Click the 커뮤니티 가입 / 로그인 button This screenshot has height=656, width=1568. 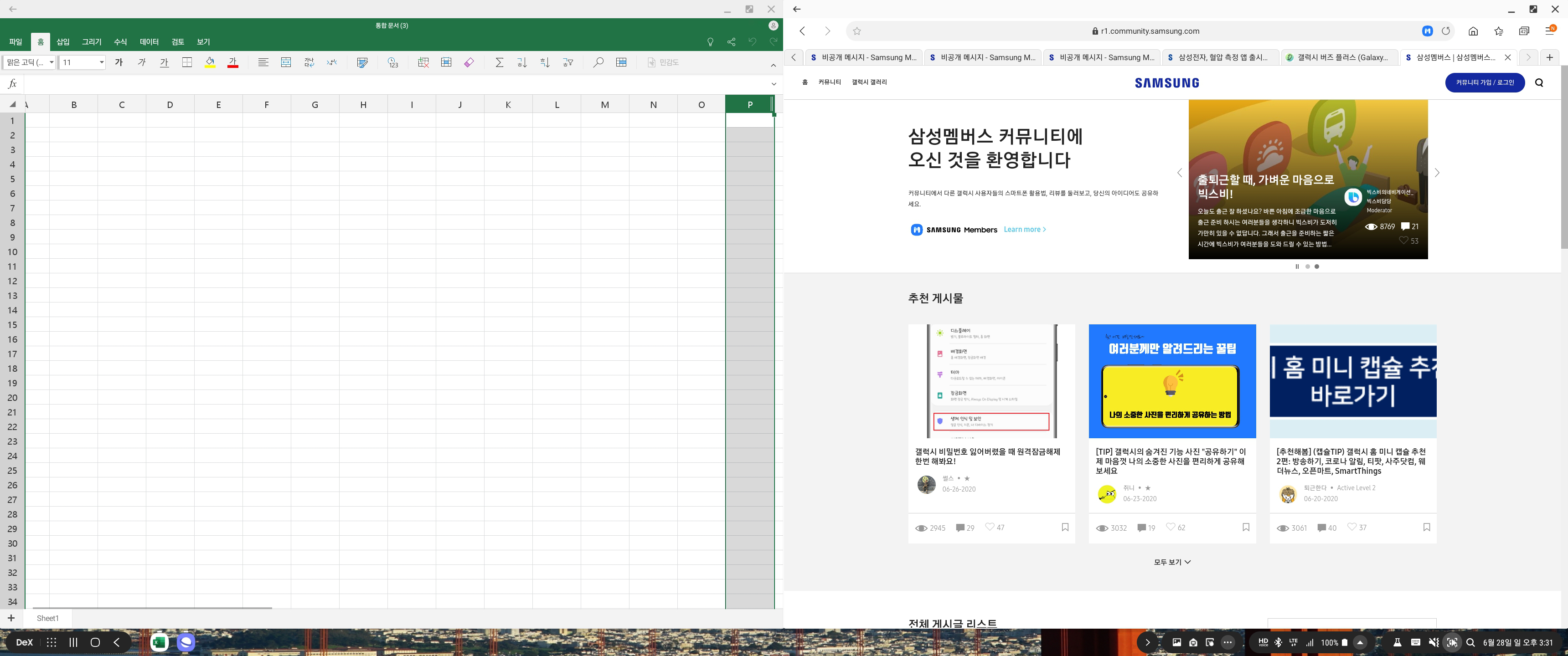click(x=1484, y=82)
